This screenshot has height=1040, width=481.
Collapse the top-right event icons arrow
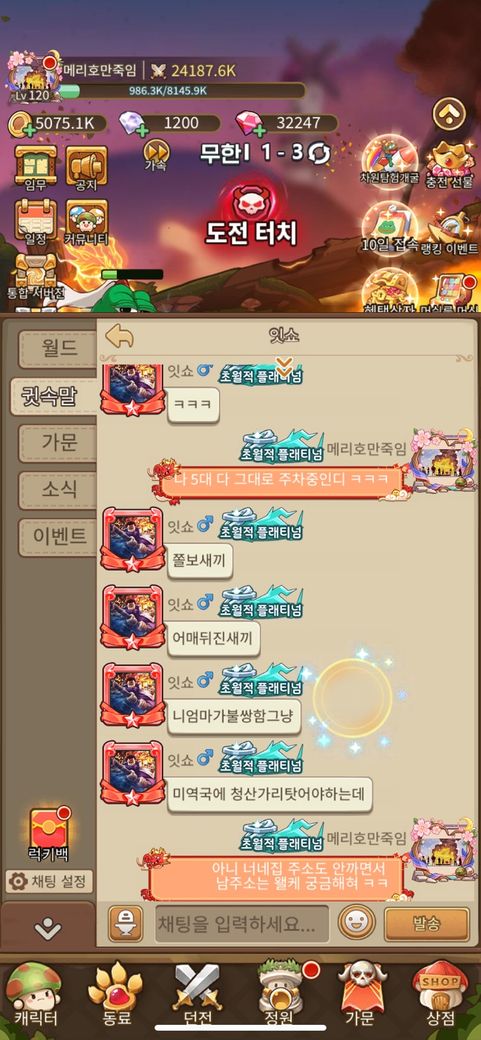448,113
